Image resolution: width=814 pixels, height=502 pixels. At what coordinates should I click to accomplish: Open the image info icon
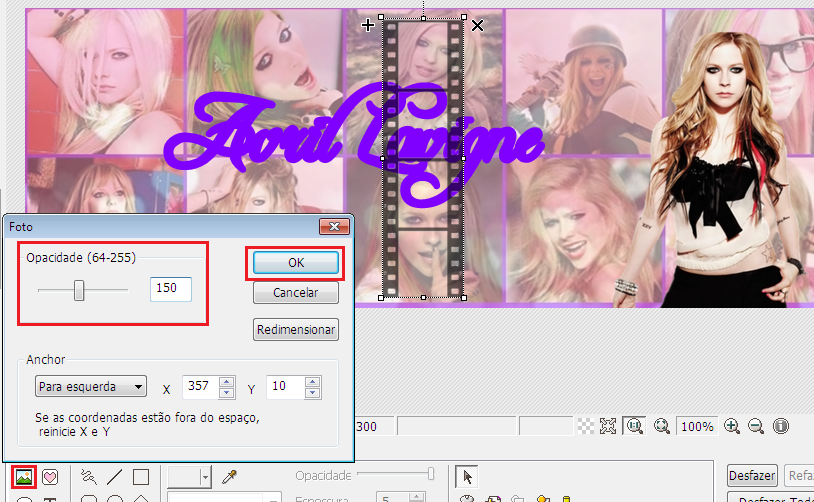[781, 426]
